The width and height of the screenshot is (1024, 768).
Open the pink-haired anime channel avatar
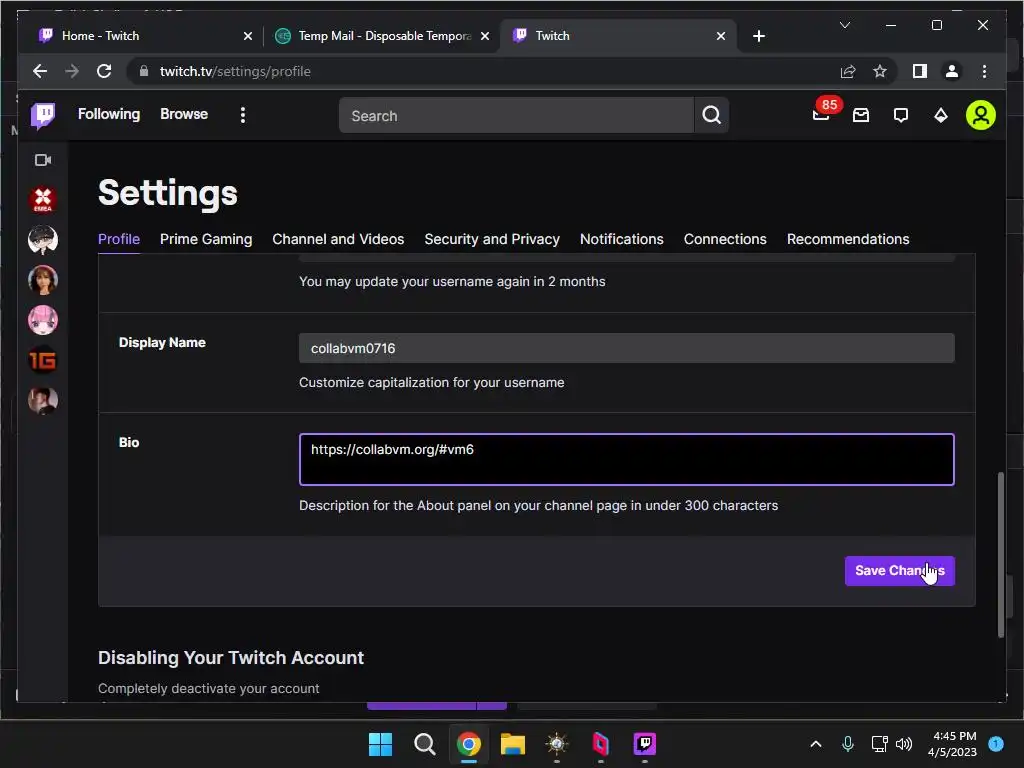click(x=43, y=320)
